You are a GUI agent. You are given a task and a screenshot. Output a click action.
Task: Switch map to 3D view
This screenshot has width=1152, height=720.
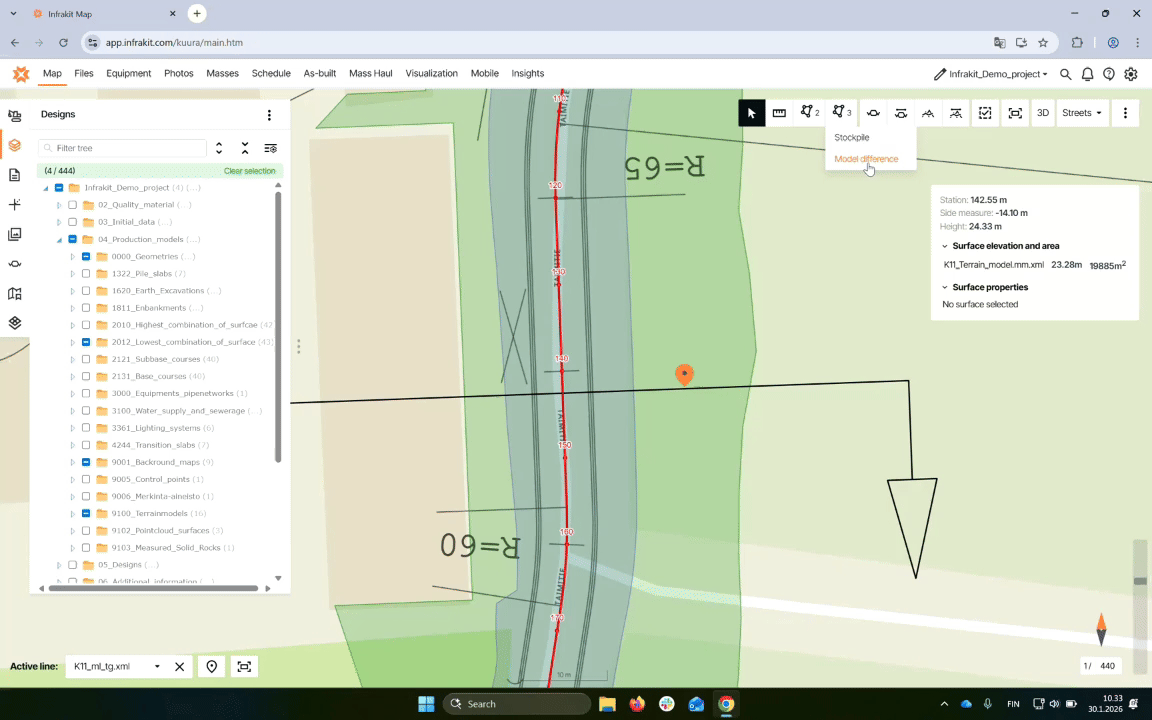point(1043,113)
